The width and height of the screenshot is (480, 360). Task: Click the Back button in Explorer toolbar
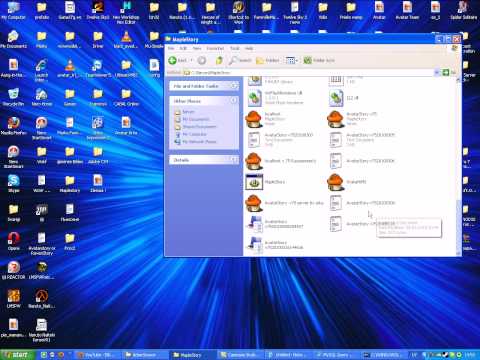click(177, 60)
